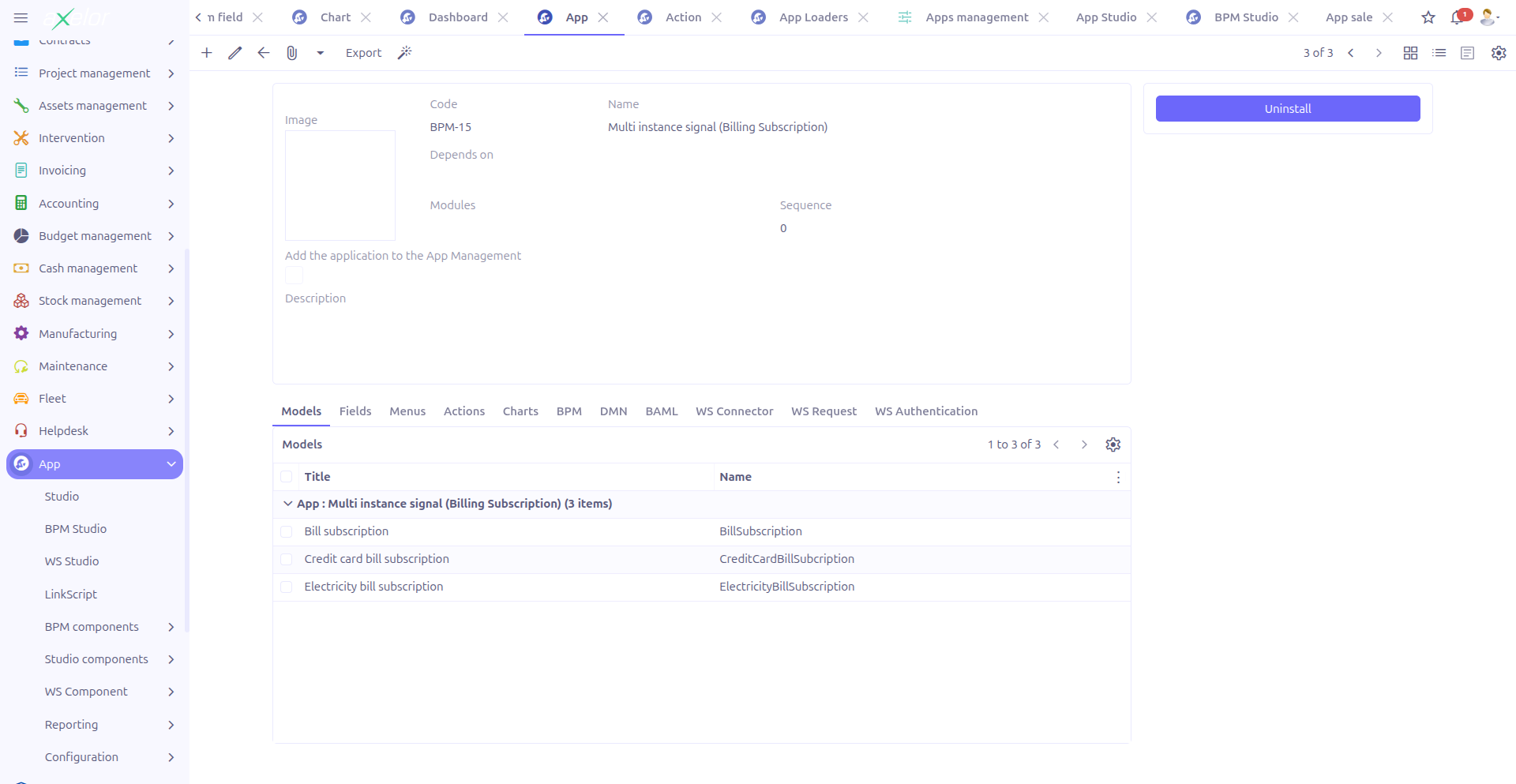
Task: Switch to the WS Connector tab
Action: (734, 411)
